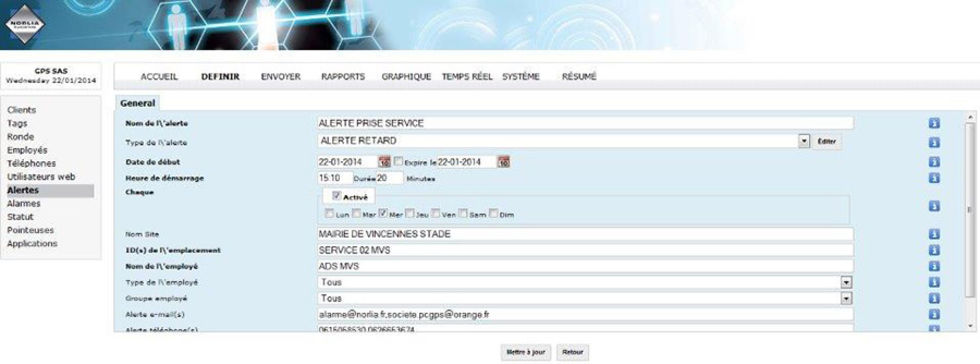Toggle the Expire le checkbox
The width and height of the screenshot is (980, 364).
click(399, 161)
